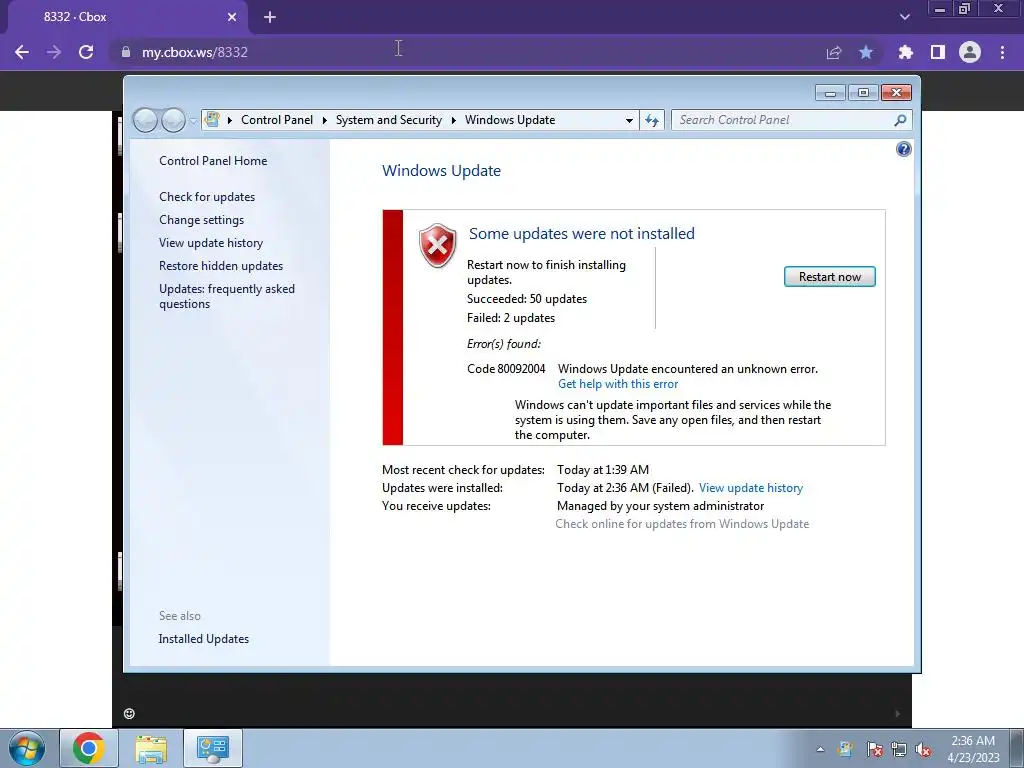Expand arrow before System and Security breadcrumb
The width and height of the screenshot is (1024, 768).
[325, 120]
